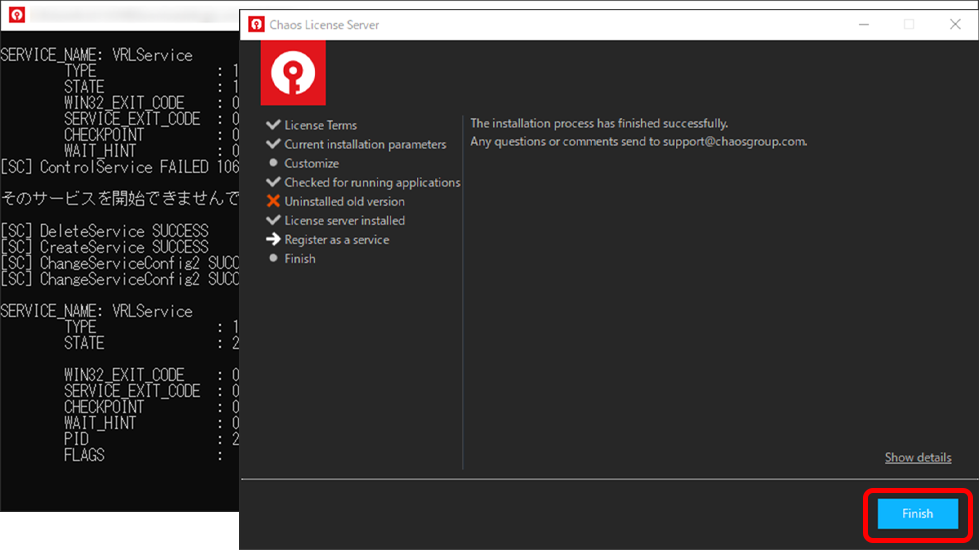
Task: Click the FLAGS line in console window
Action: click(x=144, y=456)
